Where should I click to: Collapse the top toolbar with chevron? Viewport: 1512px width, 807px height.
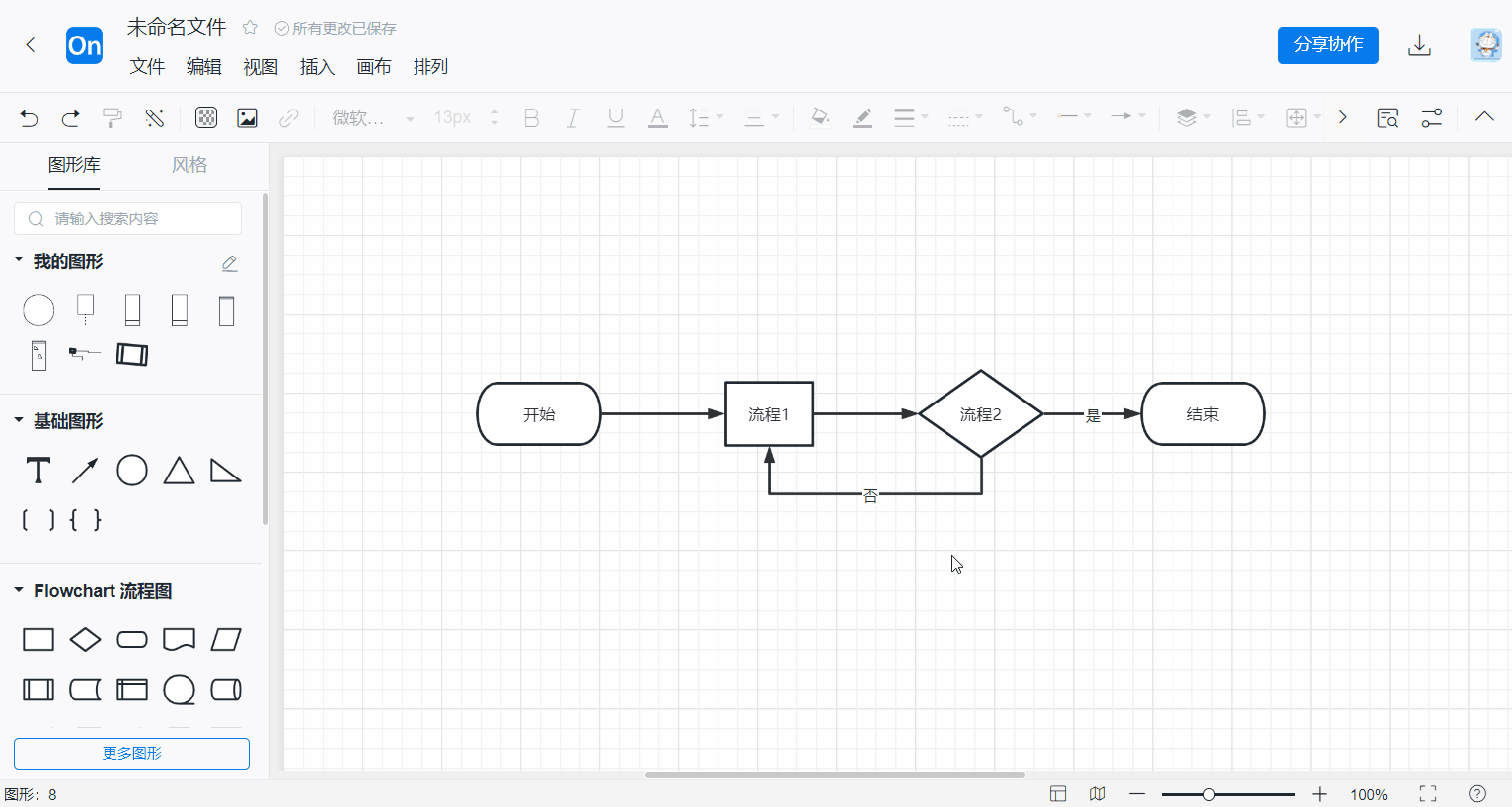pos(1483,117)
